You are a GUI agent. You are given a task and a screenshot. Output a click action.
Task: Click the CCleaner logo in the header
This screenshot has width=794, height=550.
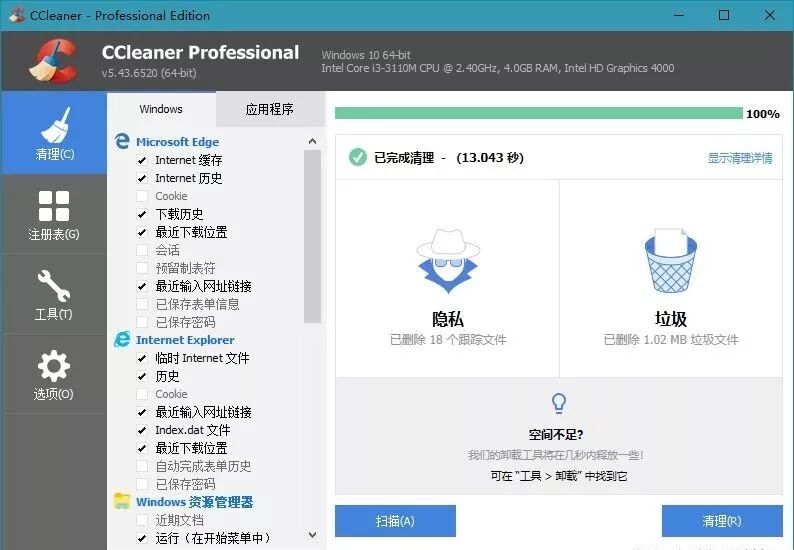click(x=53, y=60)
